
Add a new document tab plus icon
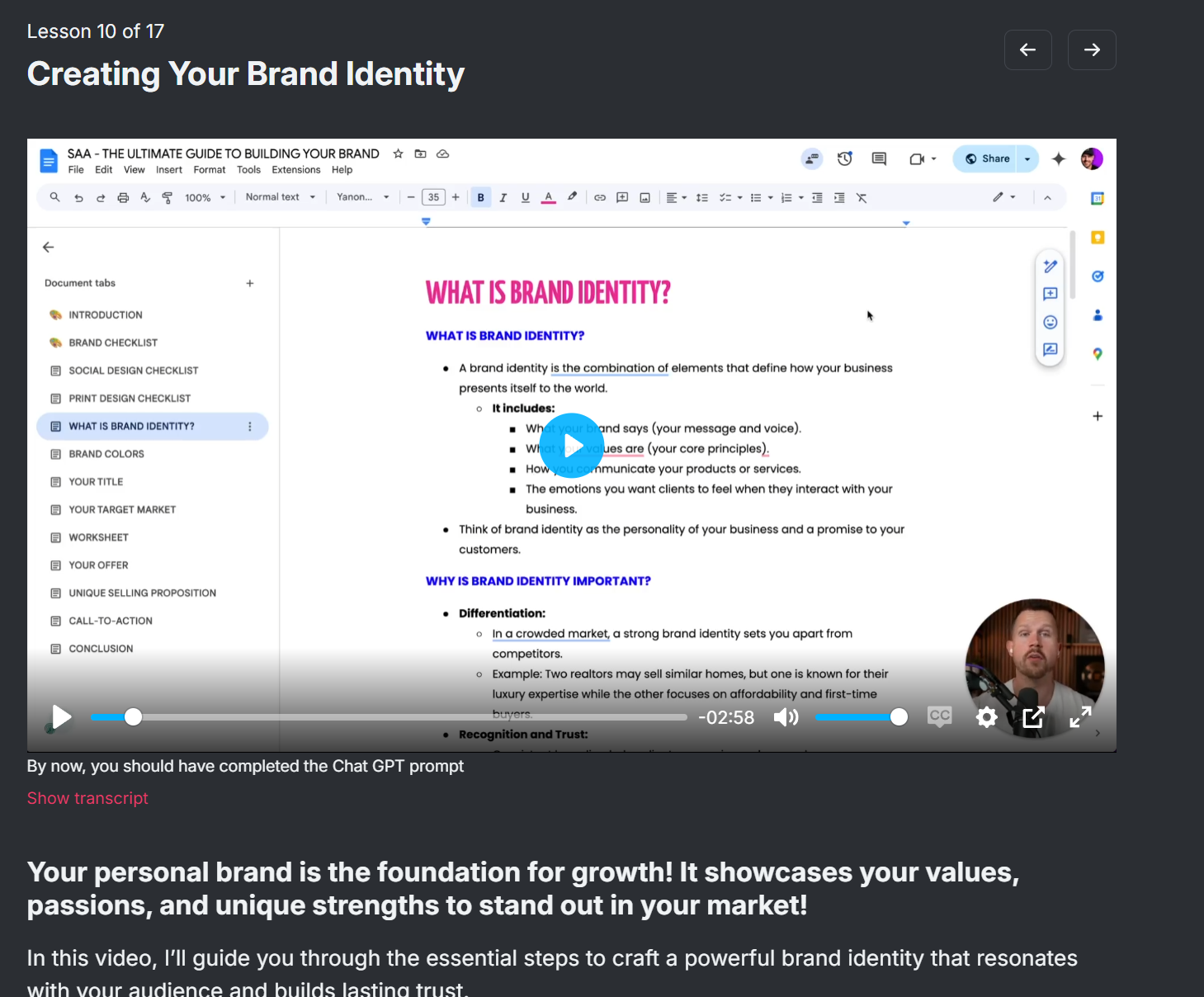click(250, 283)
